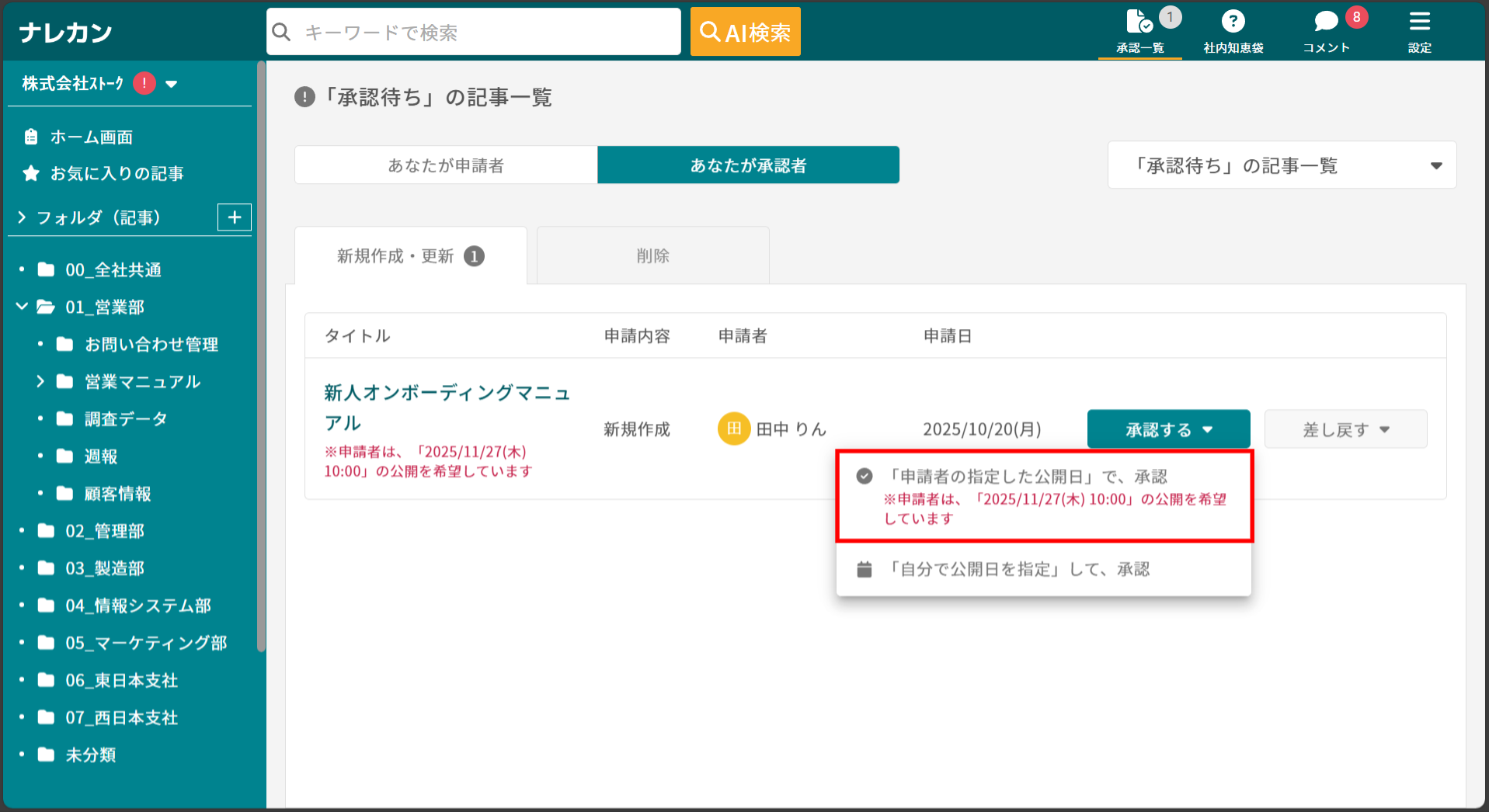Click the お気に入りの記事 star icon
The width and height of the screenshot is (1489, 812).
(31, 173)
